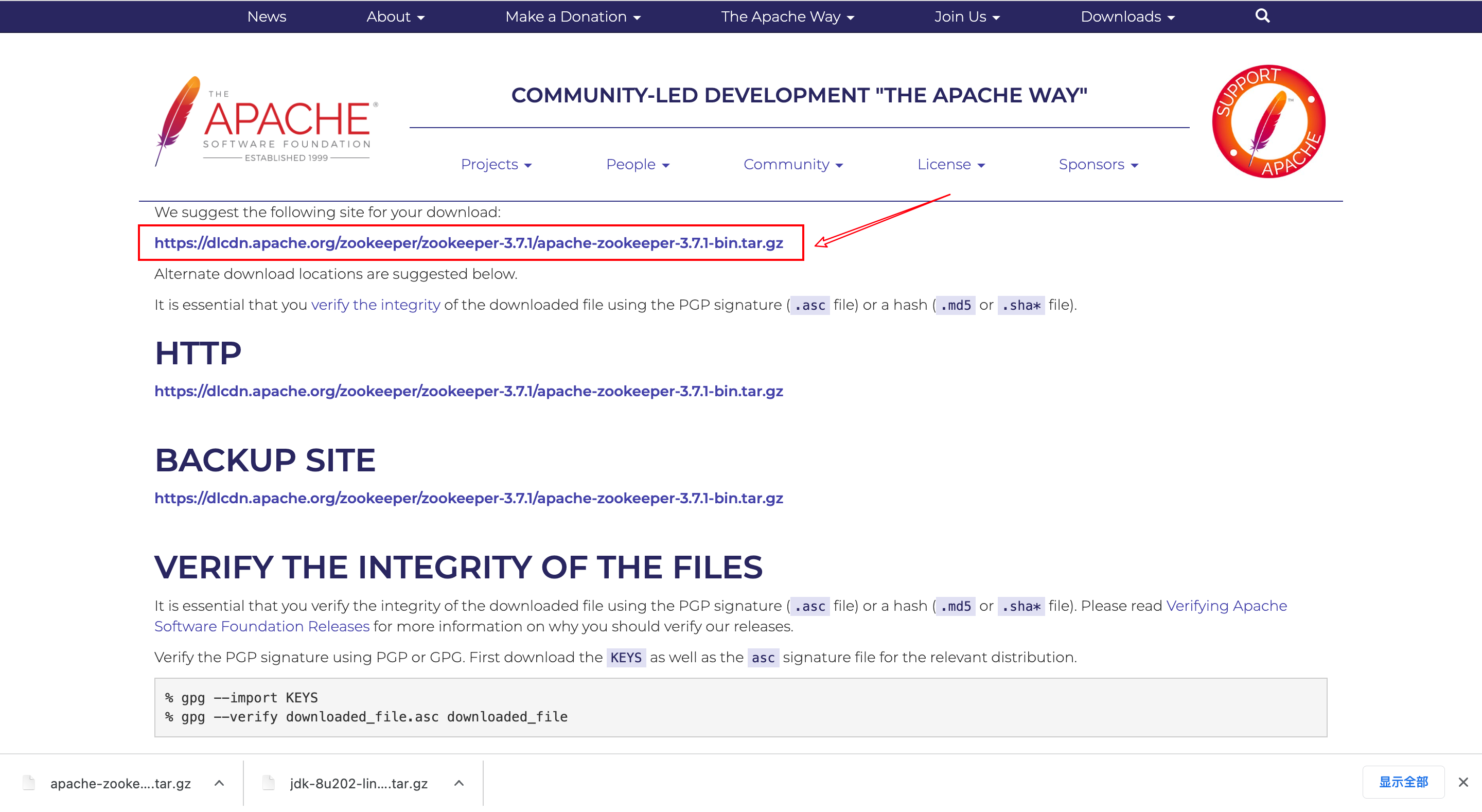The height and width of the screenshot is (812, 1482).
Task: Click the jdk-8u202 tar.gz download file icon
Action: click(x=268, y=783)
